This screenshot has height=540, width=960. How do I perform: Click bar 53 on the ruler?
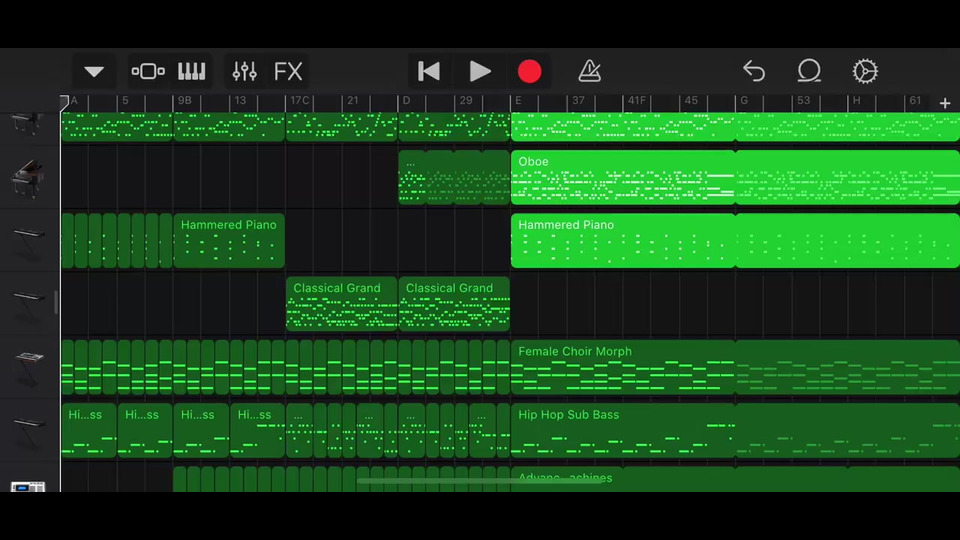[803, 100]
